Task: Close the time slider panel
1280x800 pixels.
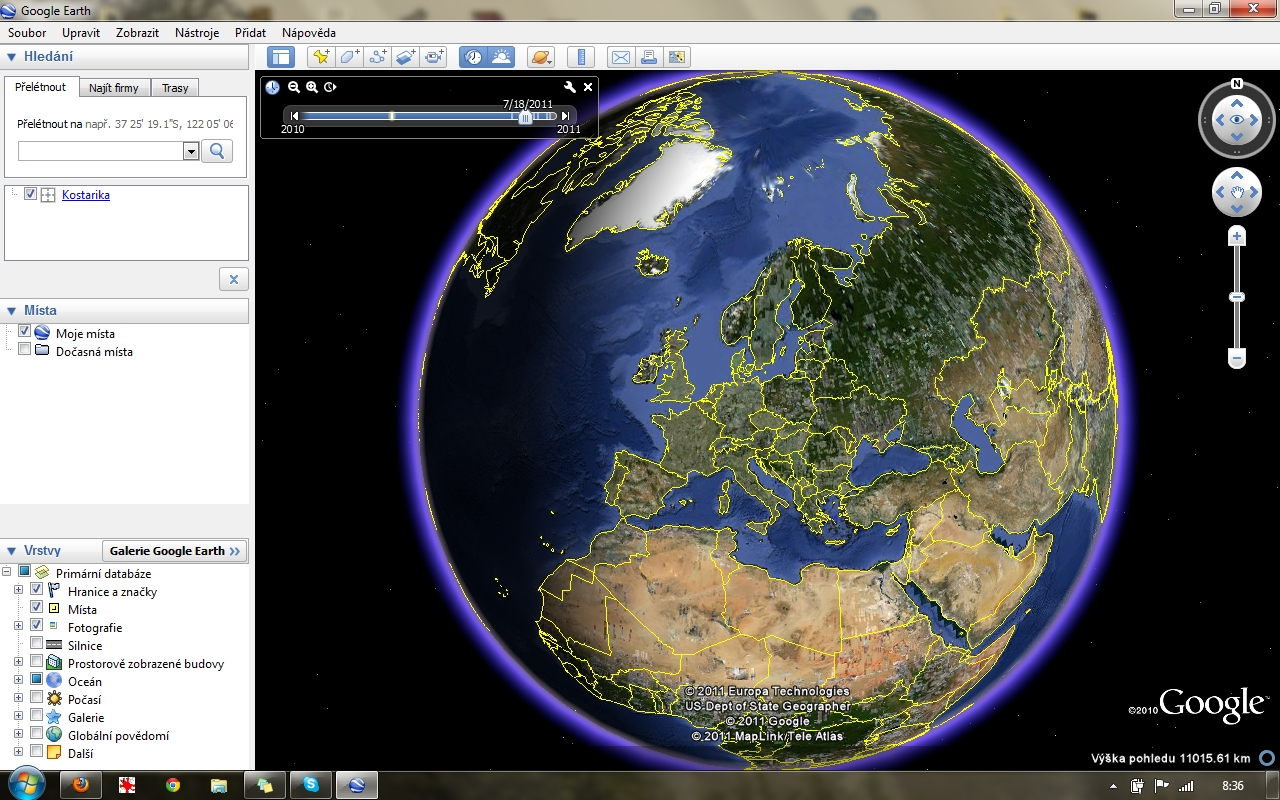Action: click(x=588, y=87)
